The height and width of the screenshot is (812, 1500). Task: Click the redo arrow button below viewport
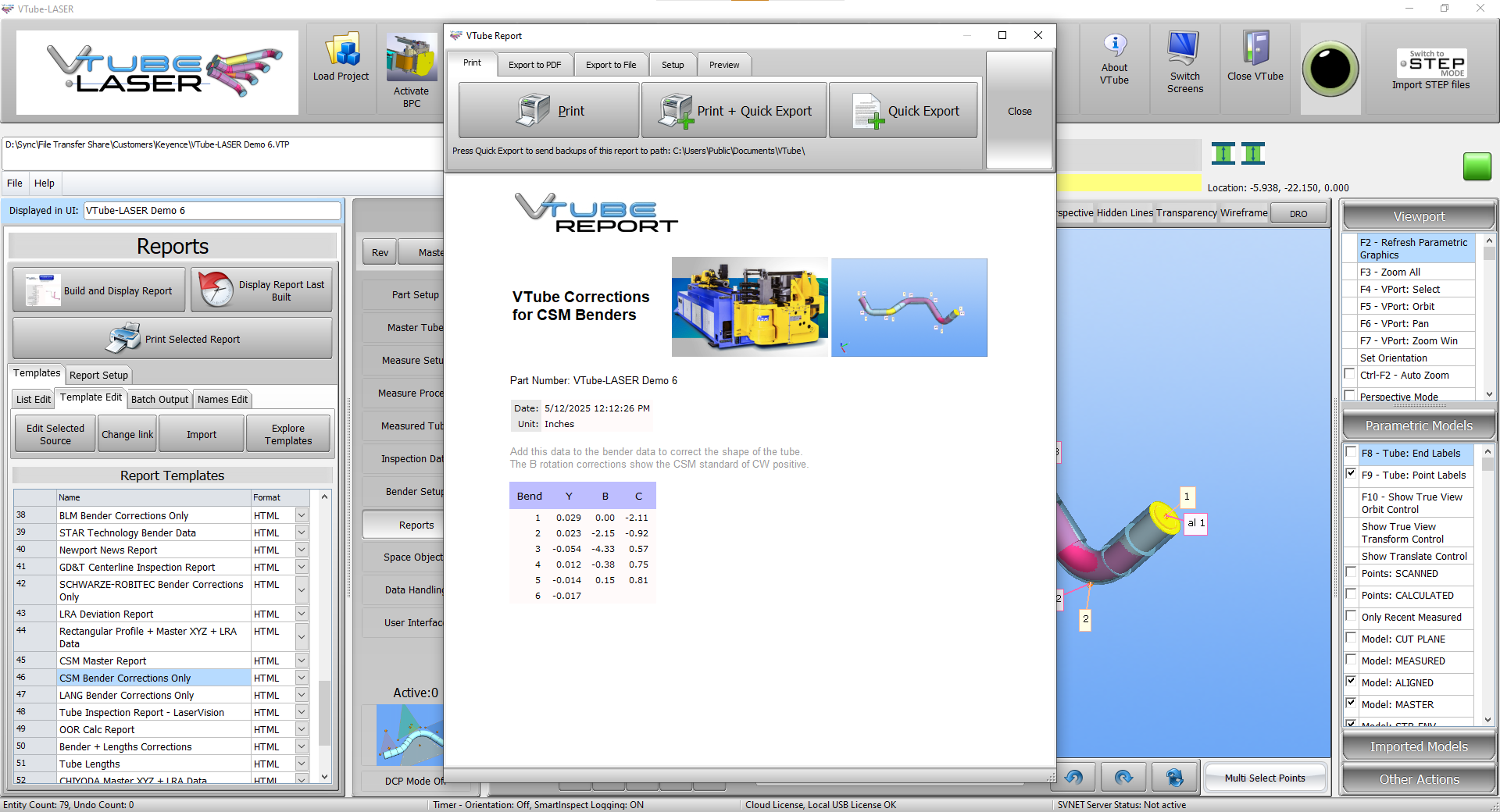coord(1123,778)
